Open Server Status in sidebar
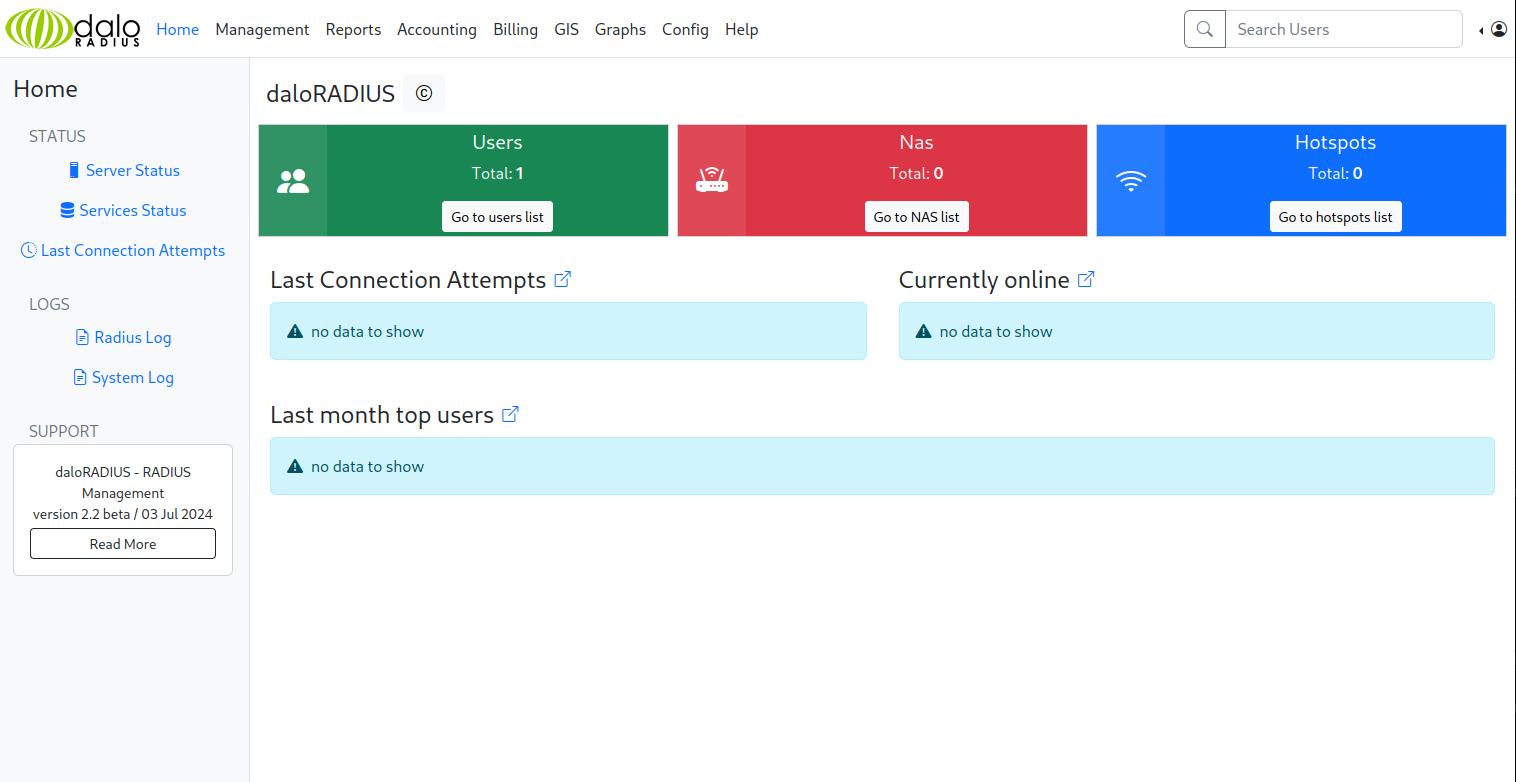Screen dimensions: 1516x782 point(124,170)
